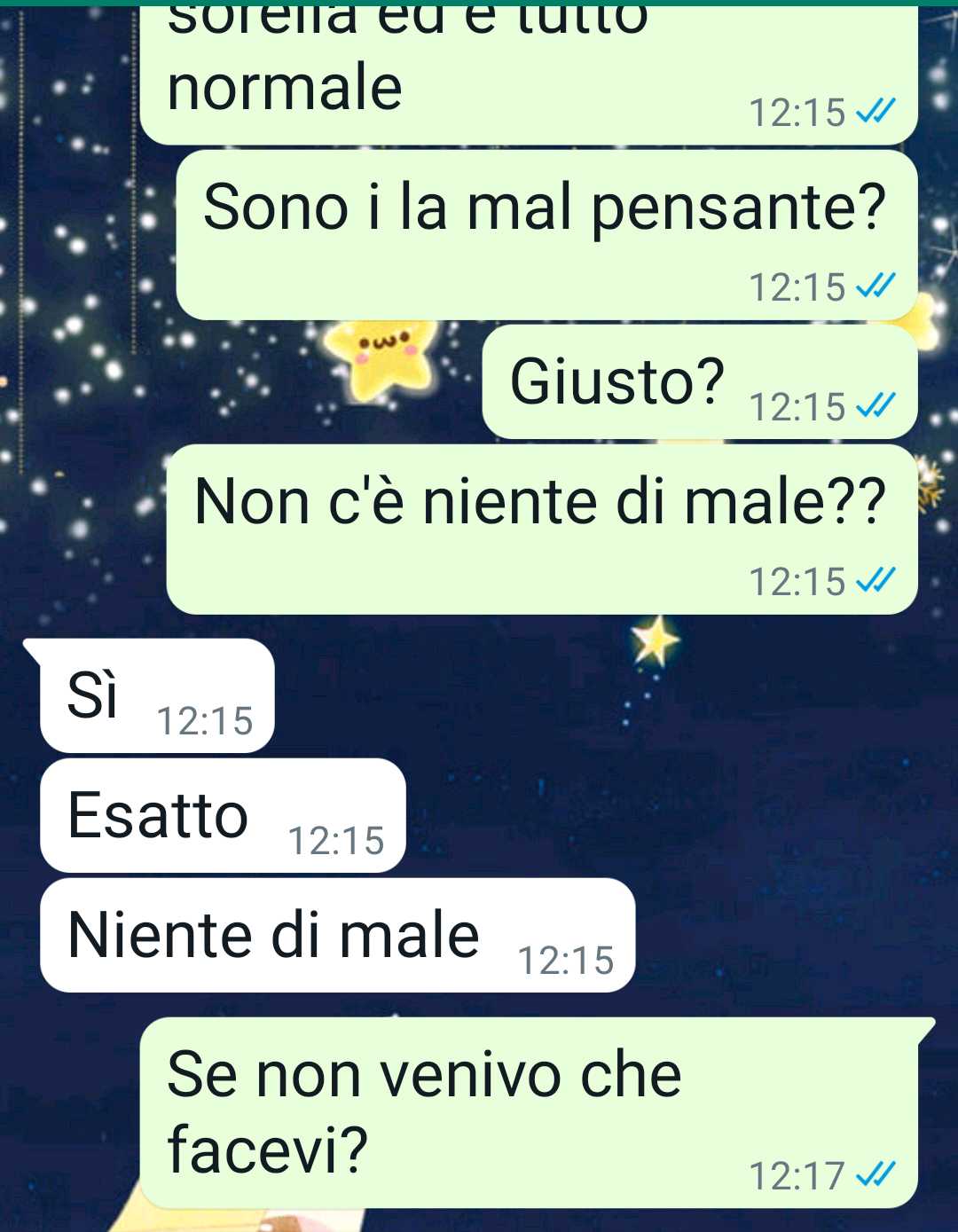Select the 'Giusto?' message bubble
Screen dimensions: 958x1232
tap(700, 381)
